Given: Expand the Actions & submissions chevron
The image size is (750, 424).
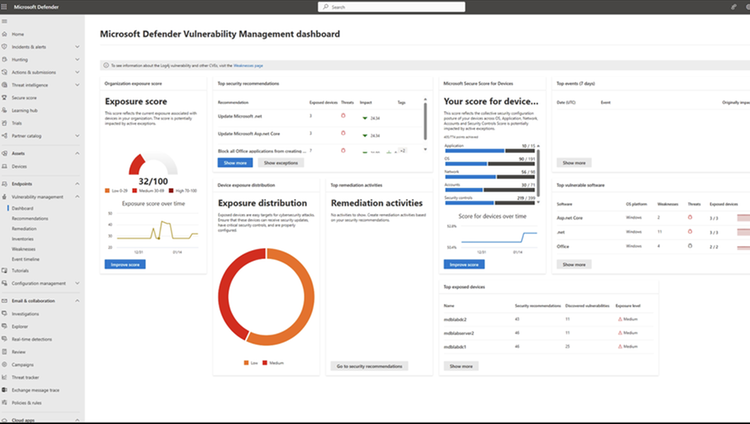Looking at the screenshot, I should coord(77,72).
